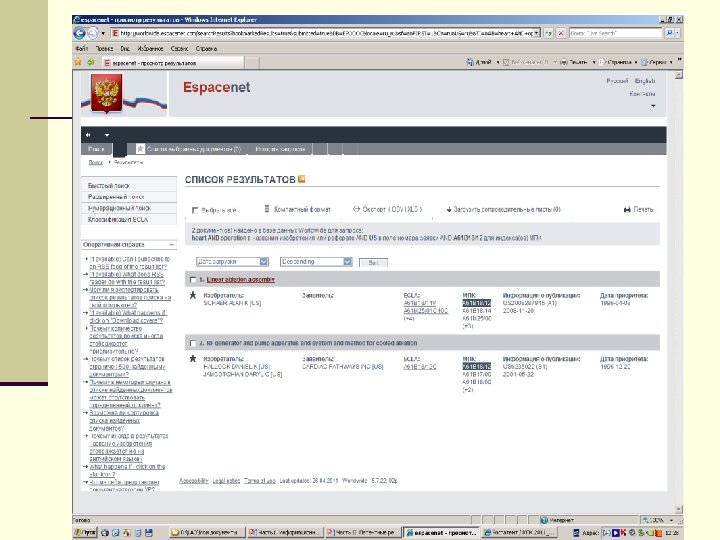Open the Справка menu
720x540 pixels.
[206, 48]
